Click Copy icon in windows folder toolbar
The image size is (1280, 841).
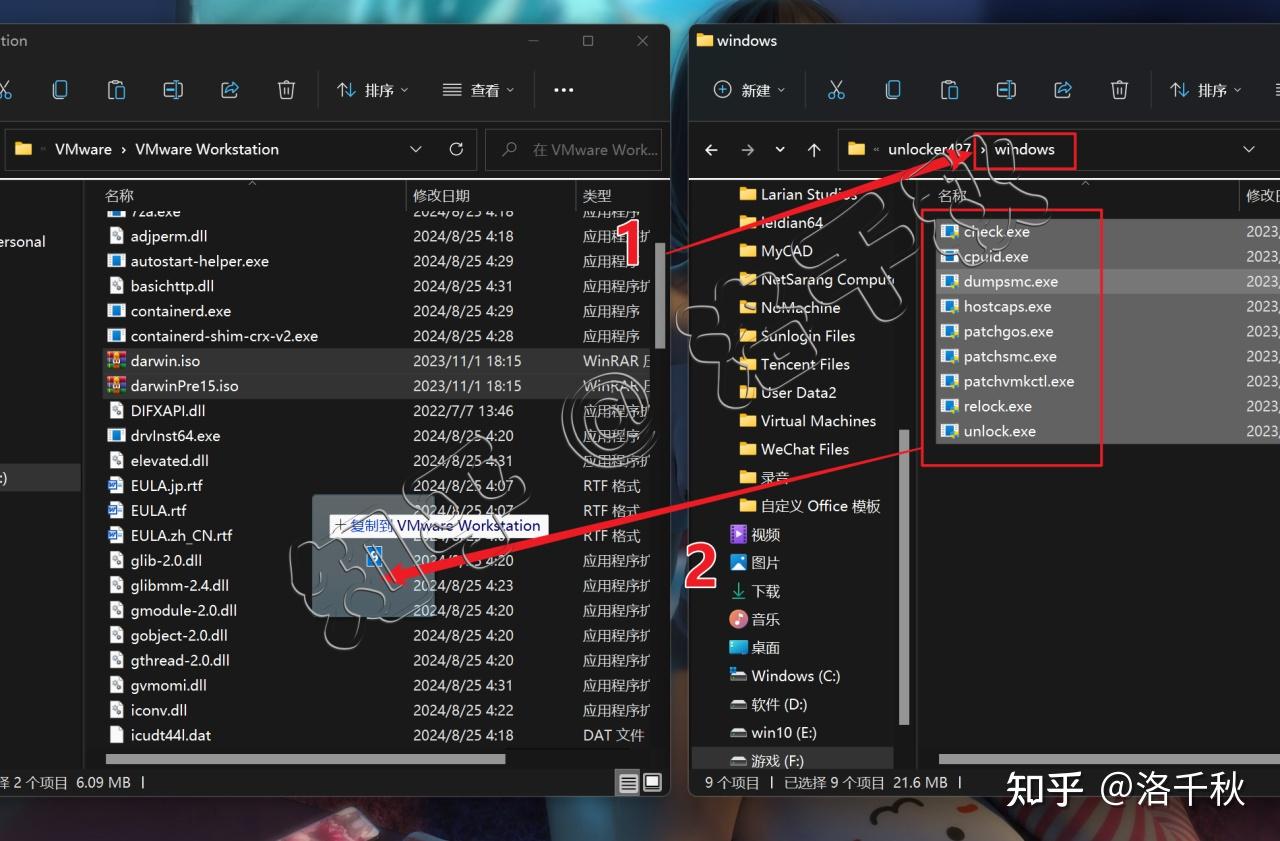(x=893, y=90)
